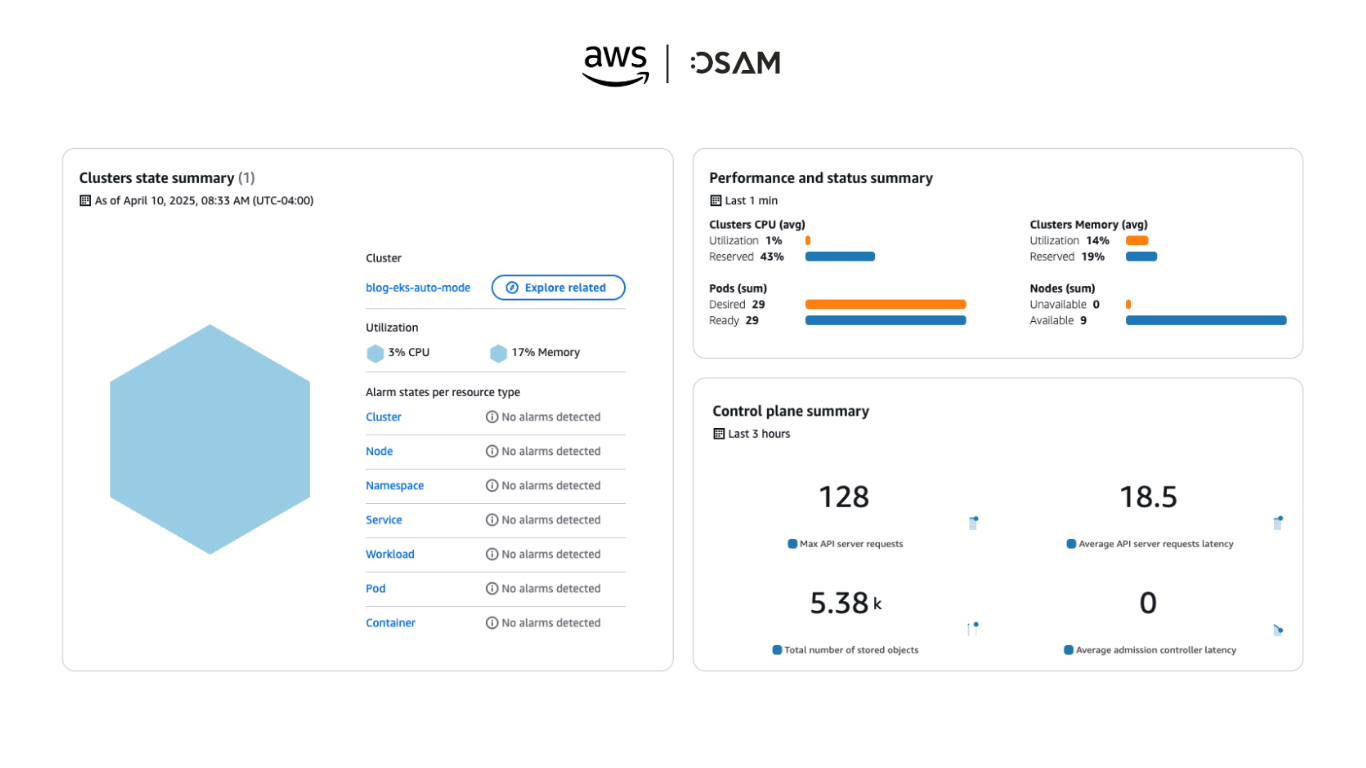
Task: Click the Namespace link under alarm states
Action: [394, 485]
